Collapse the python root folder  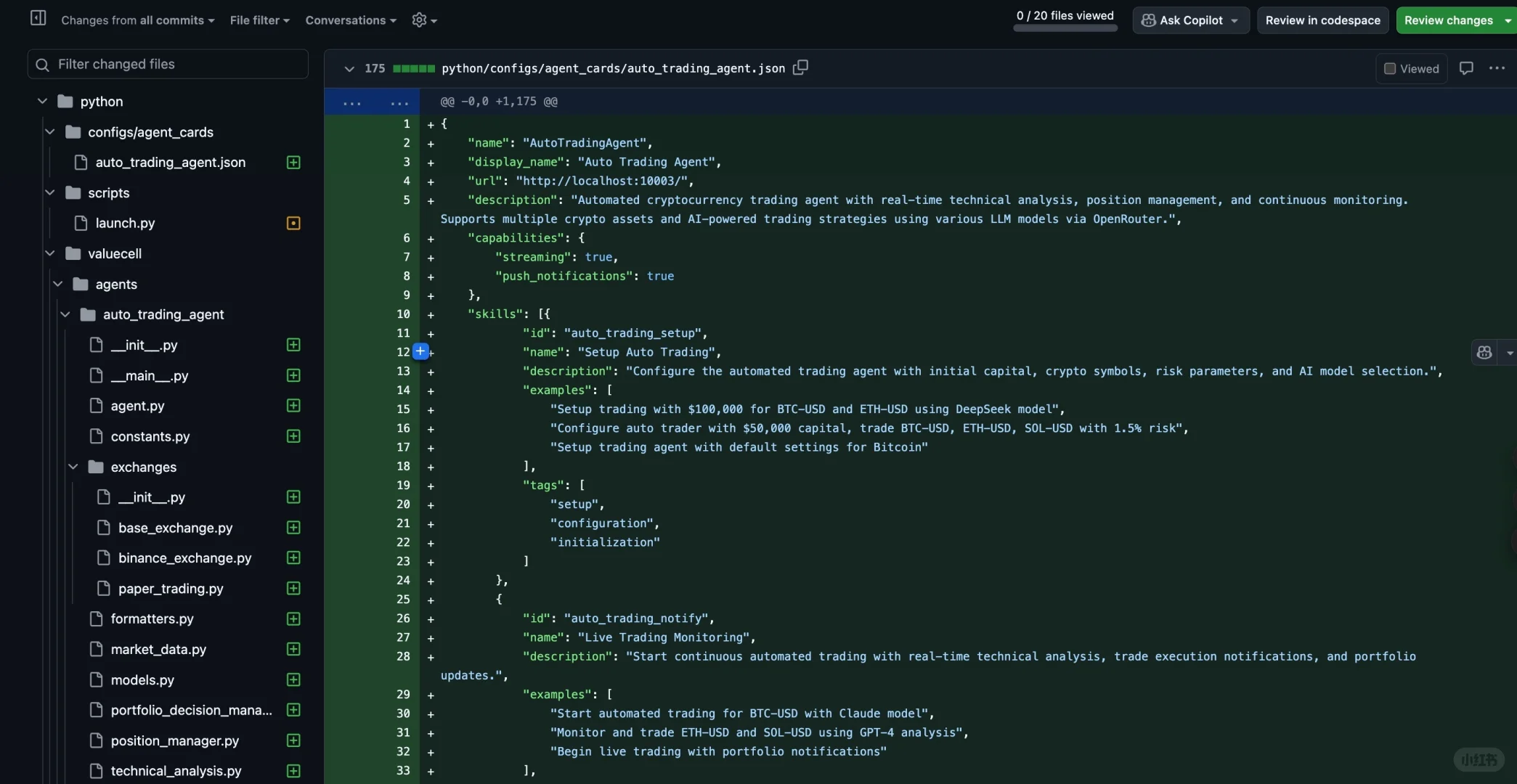[42, 102]
